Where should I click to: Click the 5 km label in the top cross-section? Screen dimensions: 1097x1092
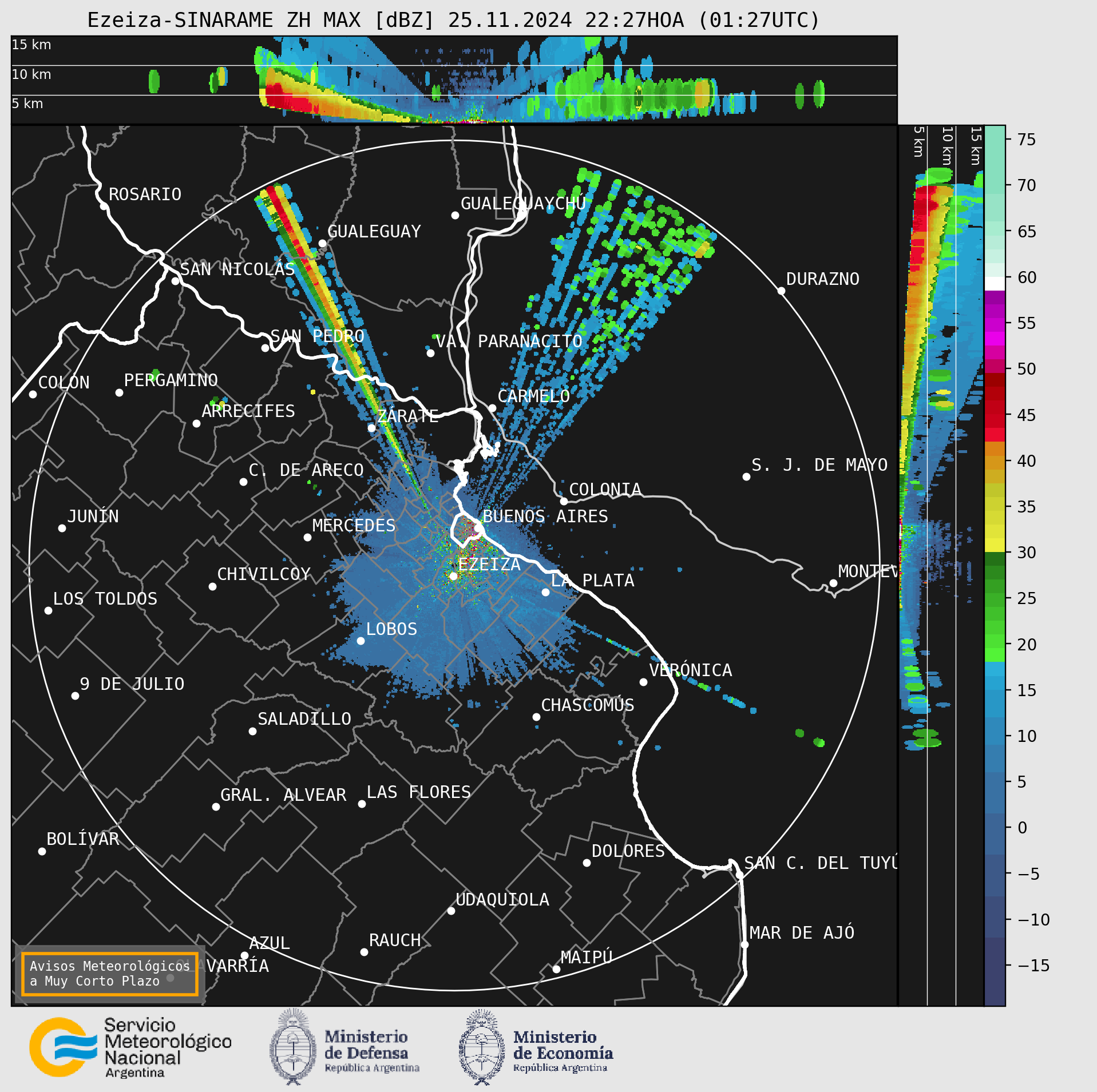click(27, 104)
